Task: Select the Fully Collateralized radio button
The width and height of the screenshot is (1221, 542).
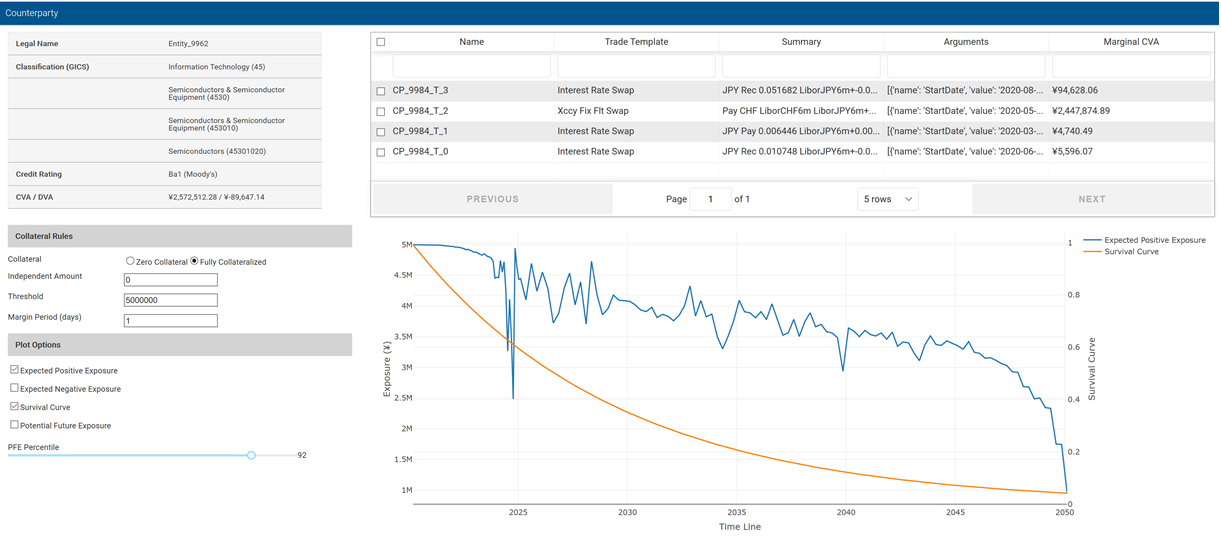Action: [x=194, y=261]
